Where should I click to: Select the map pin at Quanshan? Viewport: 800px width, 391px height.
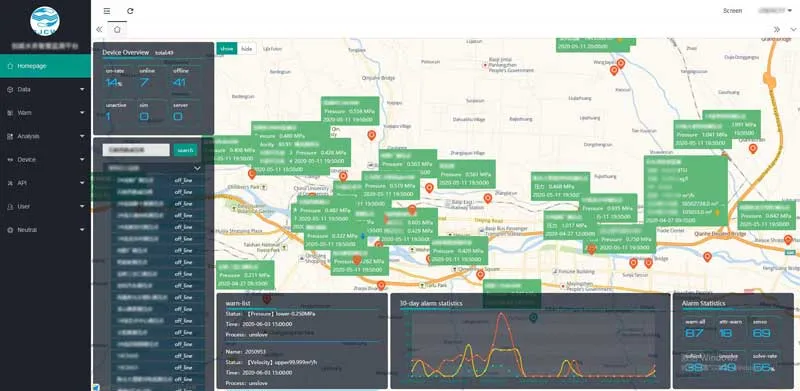(x=753, y=149)
